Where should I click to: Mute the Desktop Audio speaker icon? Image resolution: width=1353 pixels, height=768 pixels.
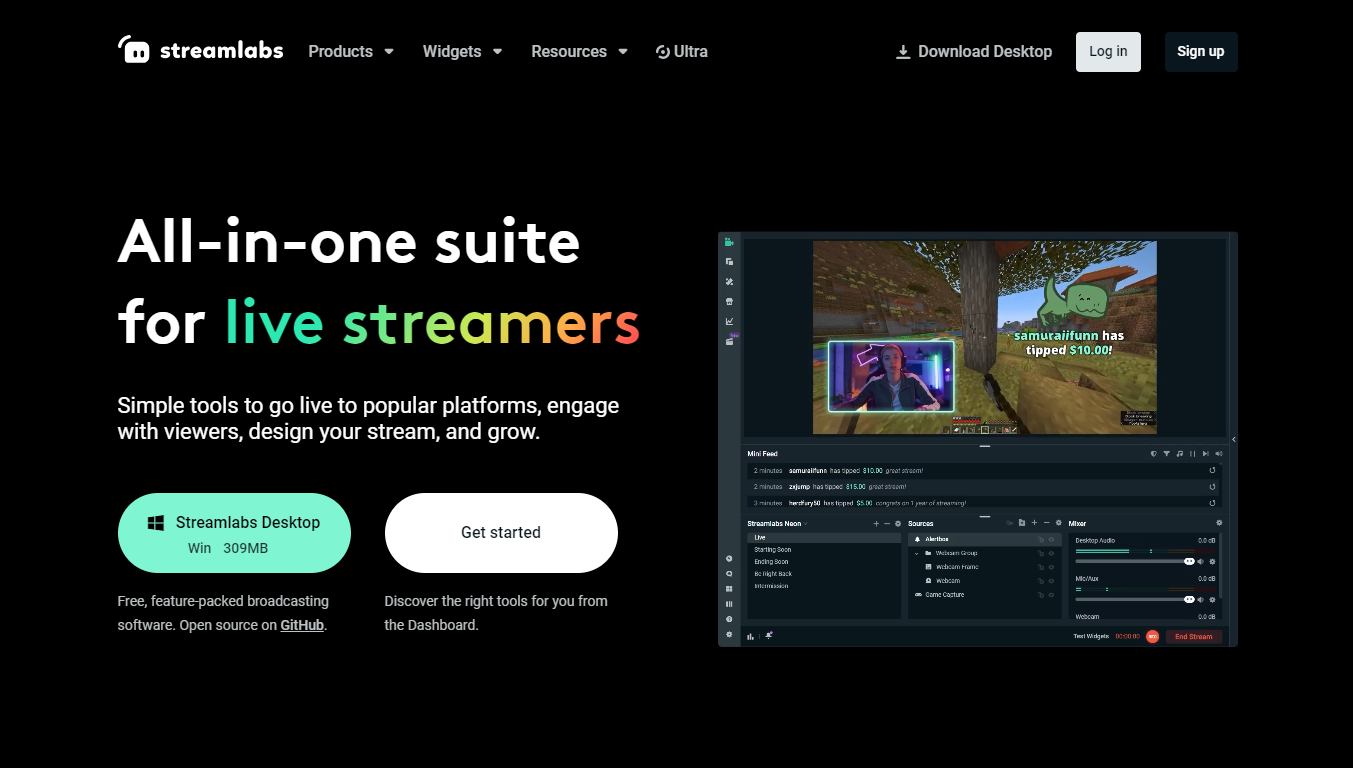1201,562
